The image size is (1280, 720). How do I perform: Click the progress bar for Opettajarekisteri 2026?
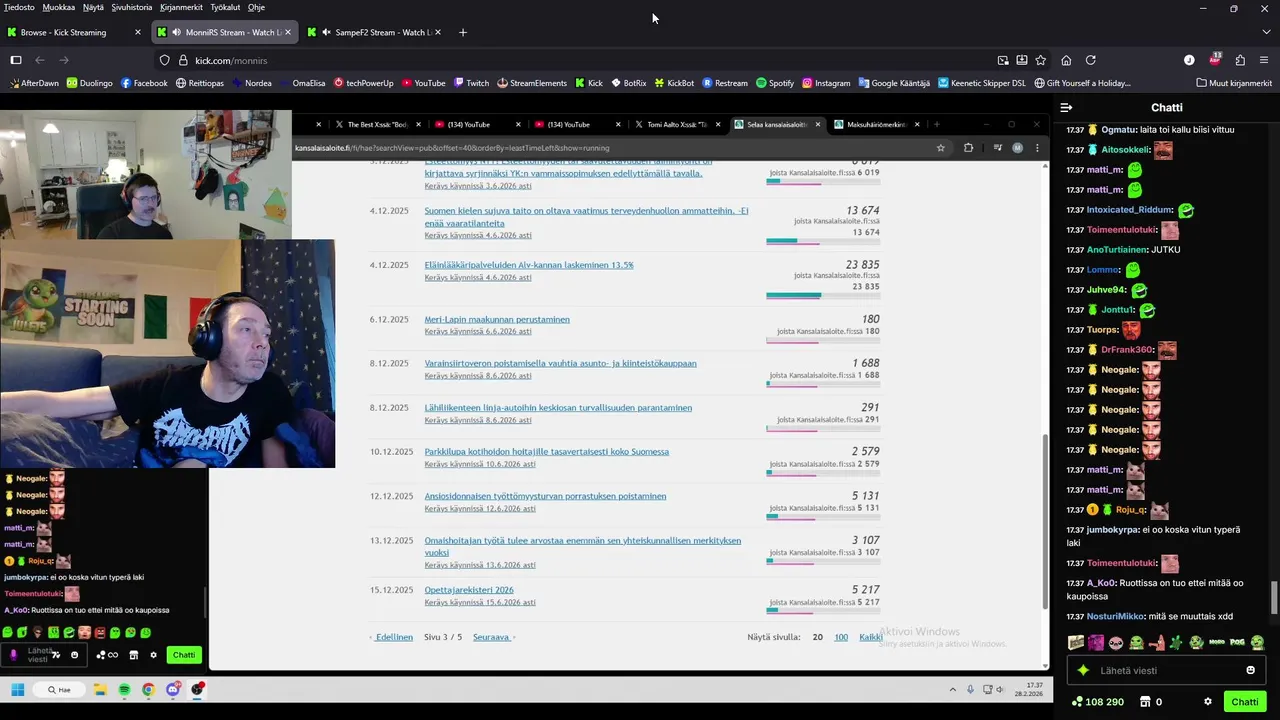(823, 610)
